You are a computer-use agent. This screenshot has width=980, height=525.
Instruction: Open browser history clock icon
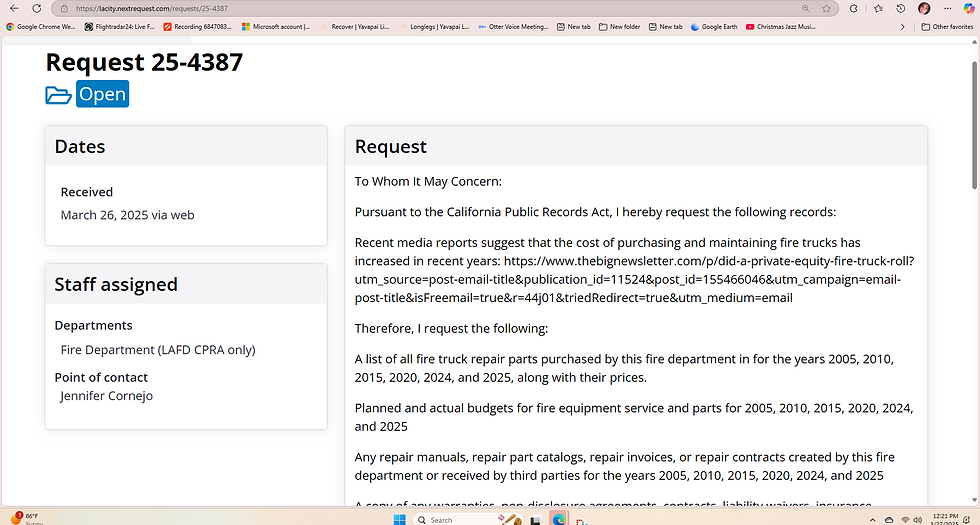pos(901,9)
